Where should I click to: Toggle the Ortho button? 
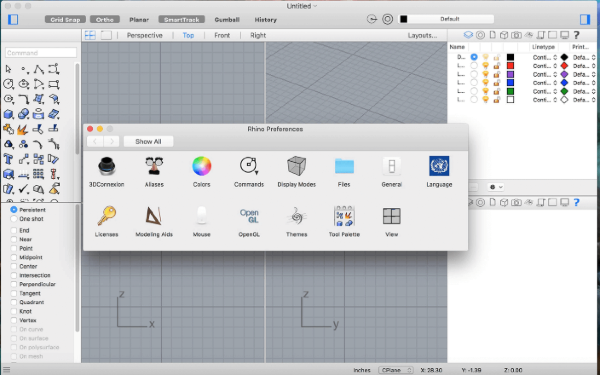click(x=105, y=20)
